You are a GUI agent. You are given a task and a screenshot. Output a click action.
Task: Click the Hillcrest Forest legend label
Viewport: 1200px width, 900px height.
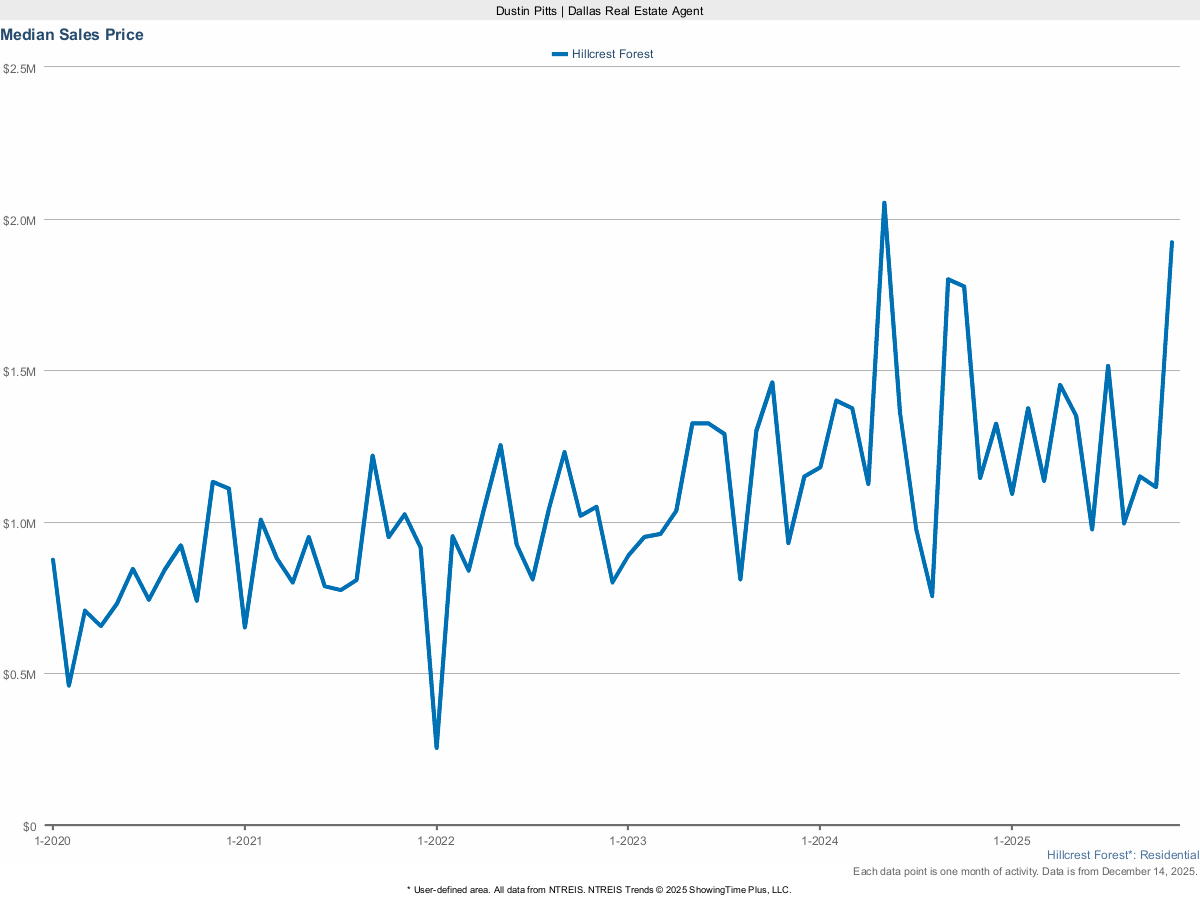tap(612, 54)
